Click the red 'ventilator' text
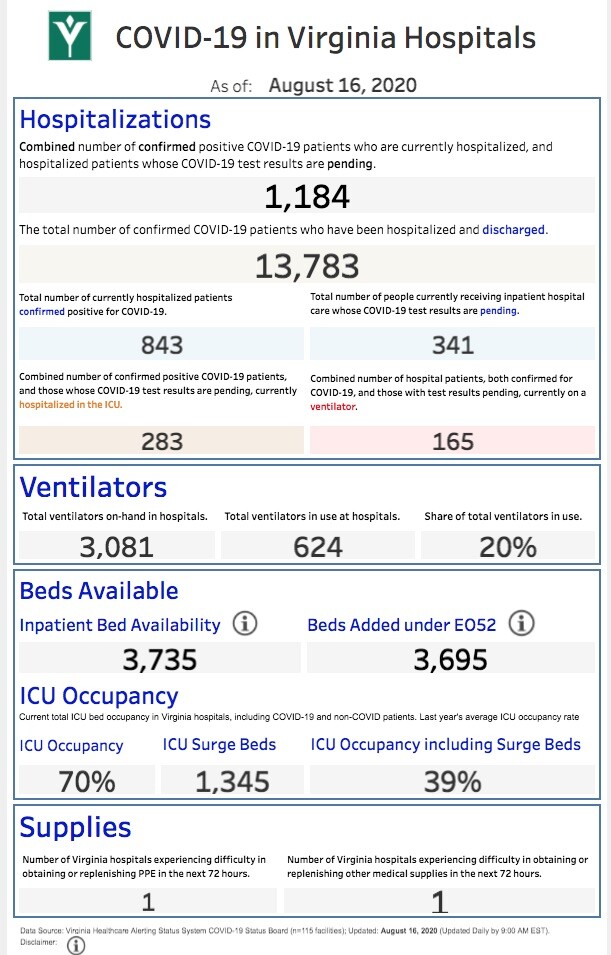This screenshot has width=611, height=955. coord(333,407)
